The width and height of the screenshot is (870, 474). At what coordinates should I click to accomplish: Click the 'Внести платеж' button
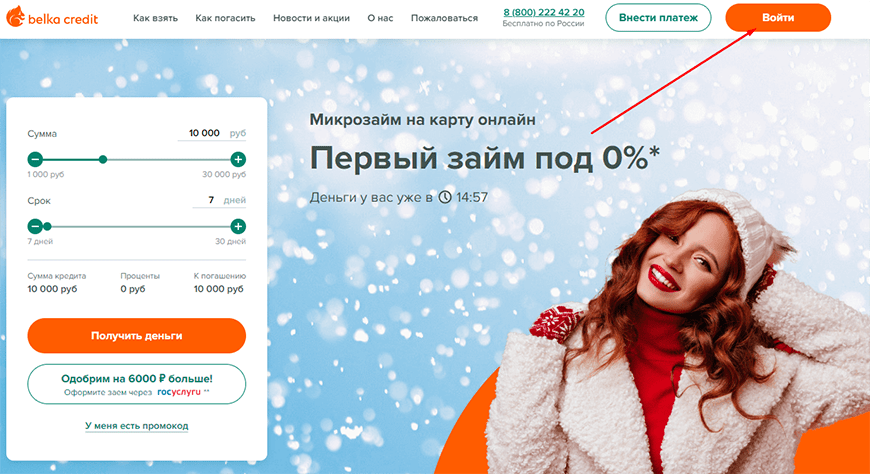point(658,18)
